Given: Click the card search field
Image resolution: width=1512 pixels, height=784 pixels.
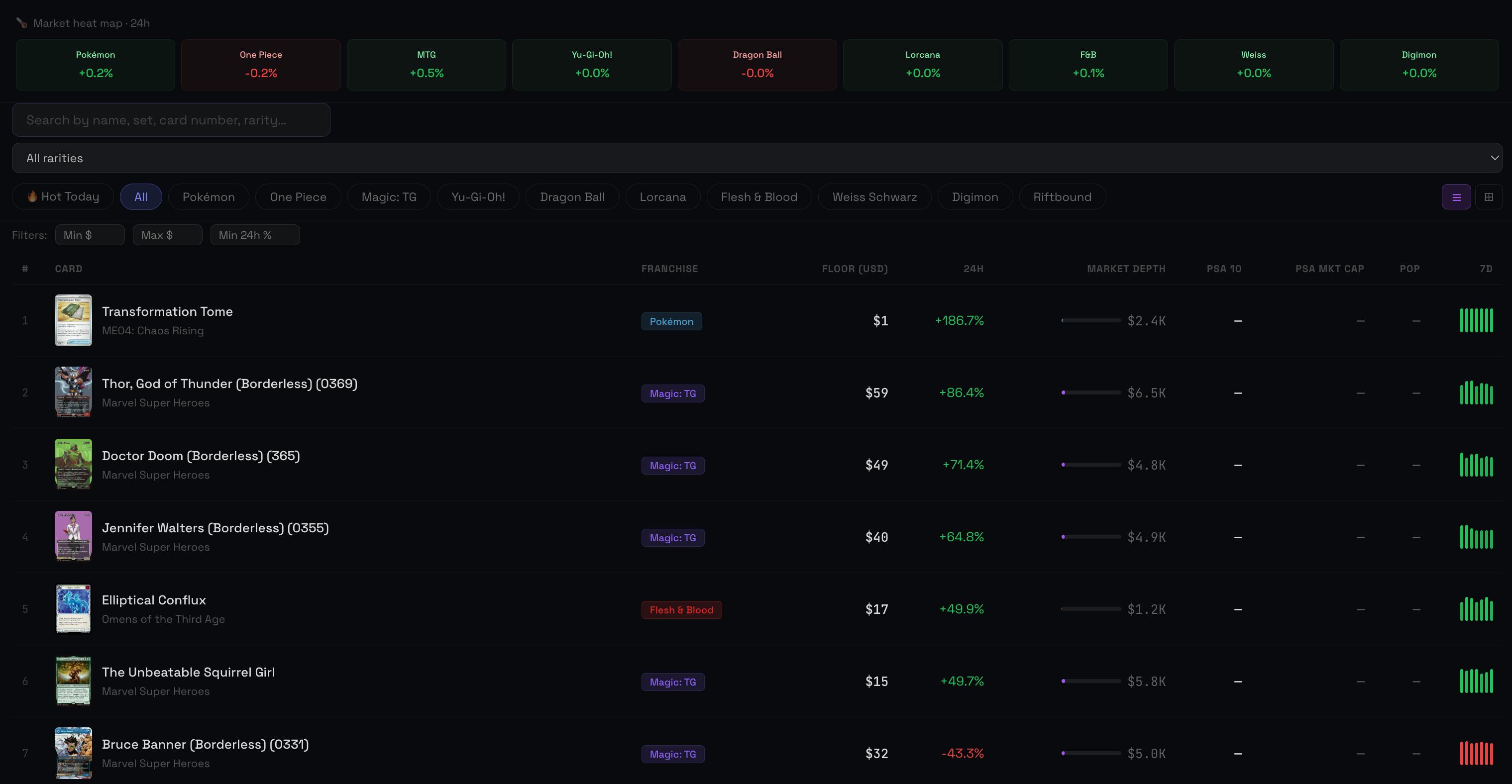Looking at the screenshot, I should (x=171, y=120).
